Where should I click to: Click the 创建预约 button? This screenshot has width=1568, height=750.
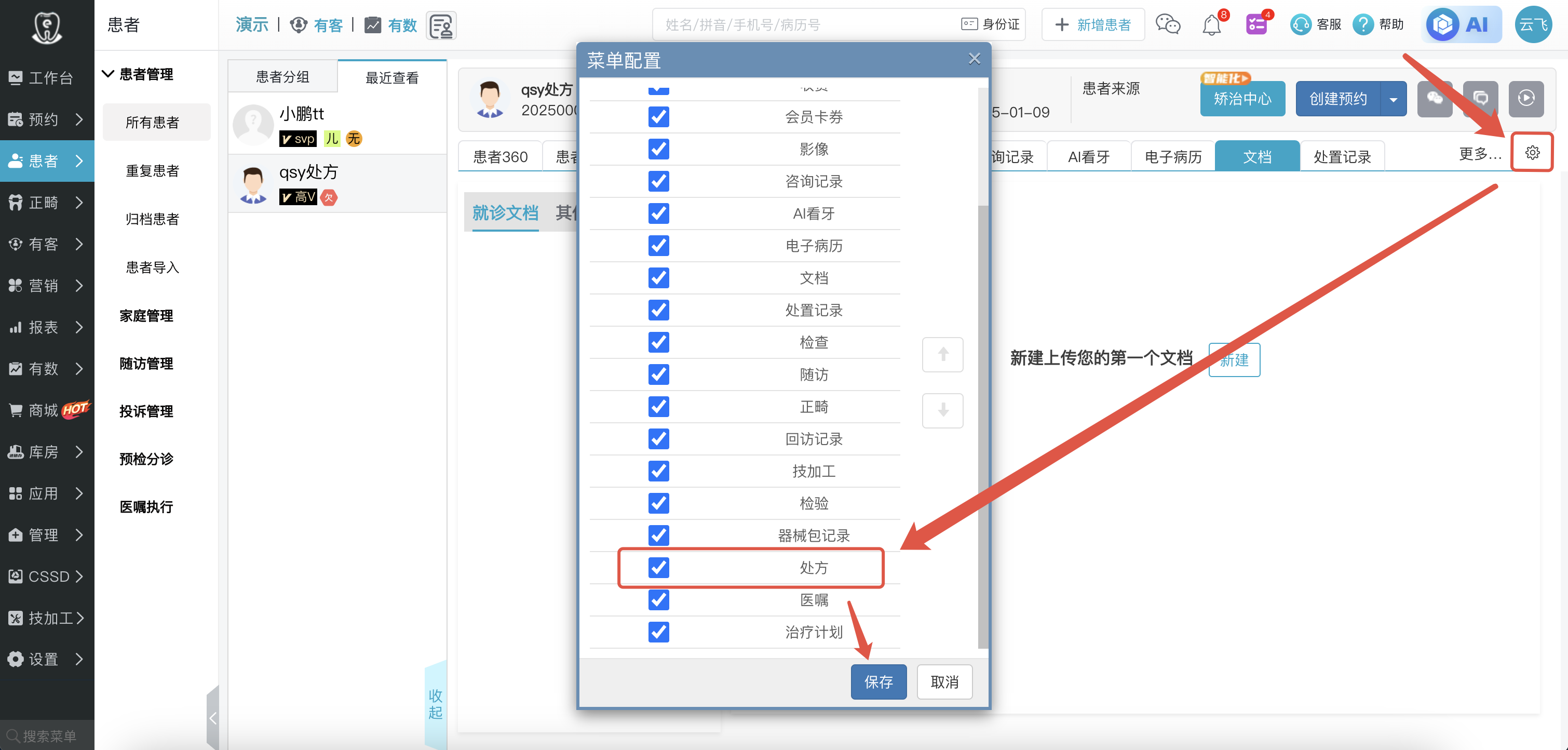[x=1338, y=99]
